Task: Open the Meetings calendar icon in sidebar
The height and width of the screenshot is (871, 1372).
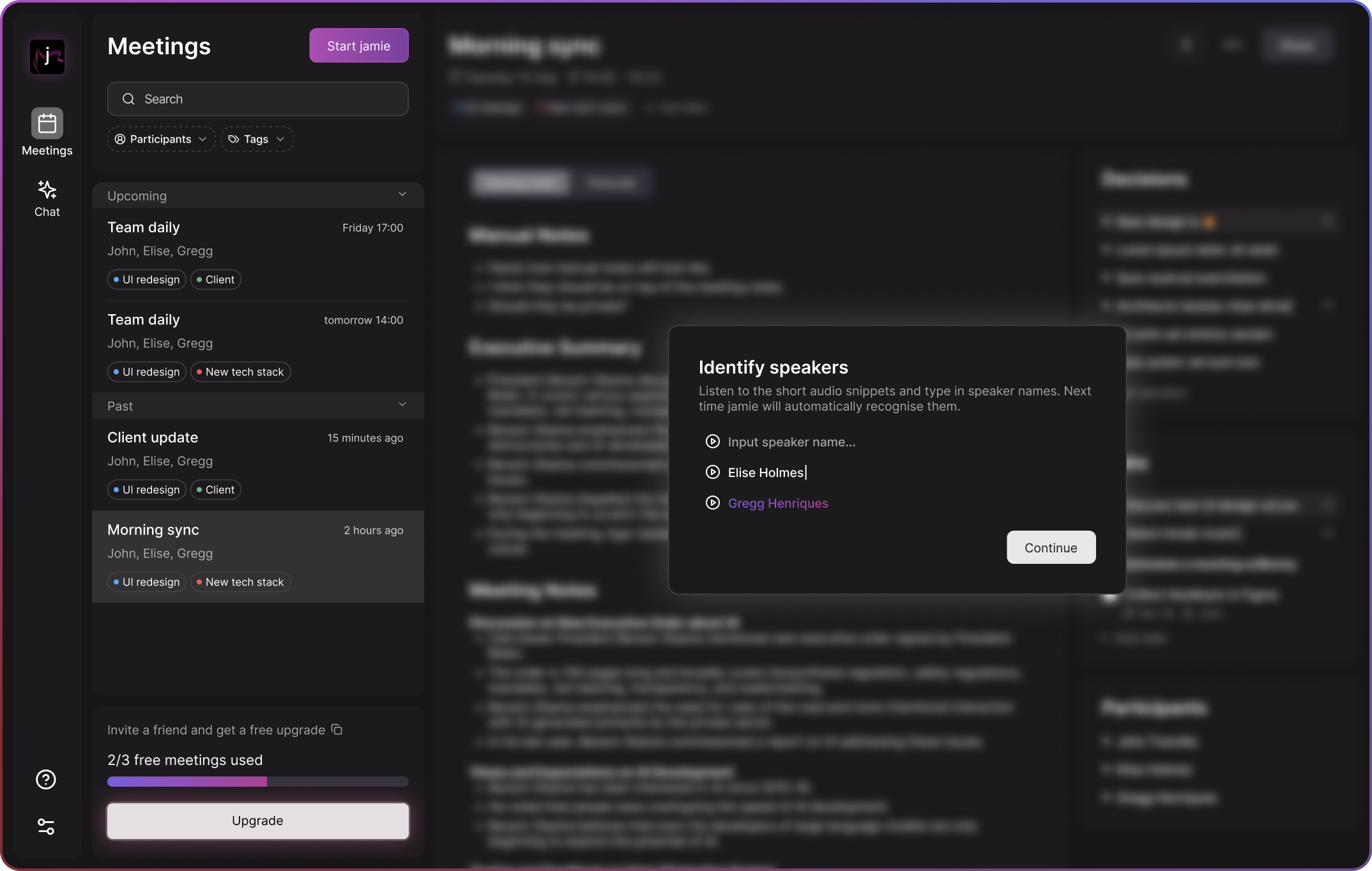Action: pos(47,123)
